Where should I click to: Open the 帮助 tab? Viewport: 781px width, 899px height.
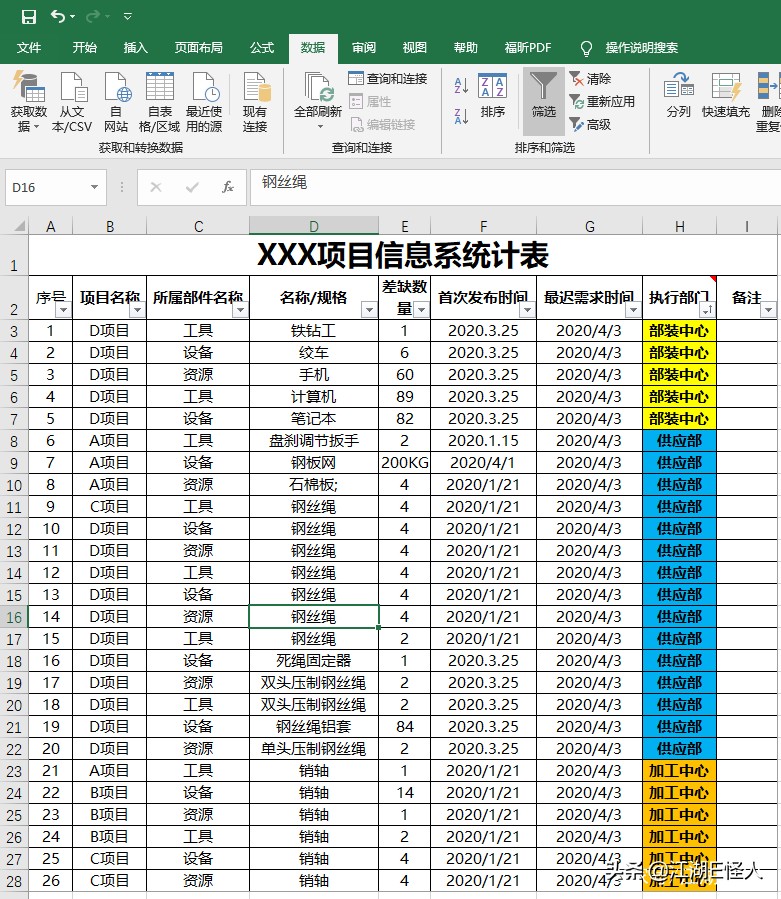[x=465, y=48]
